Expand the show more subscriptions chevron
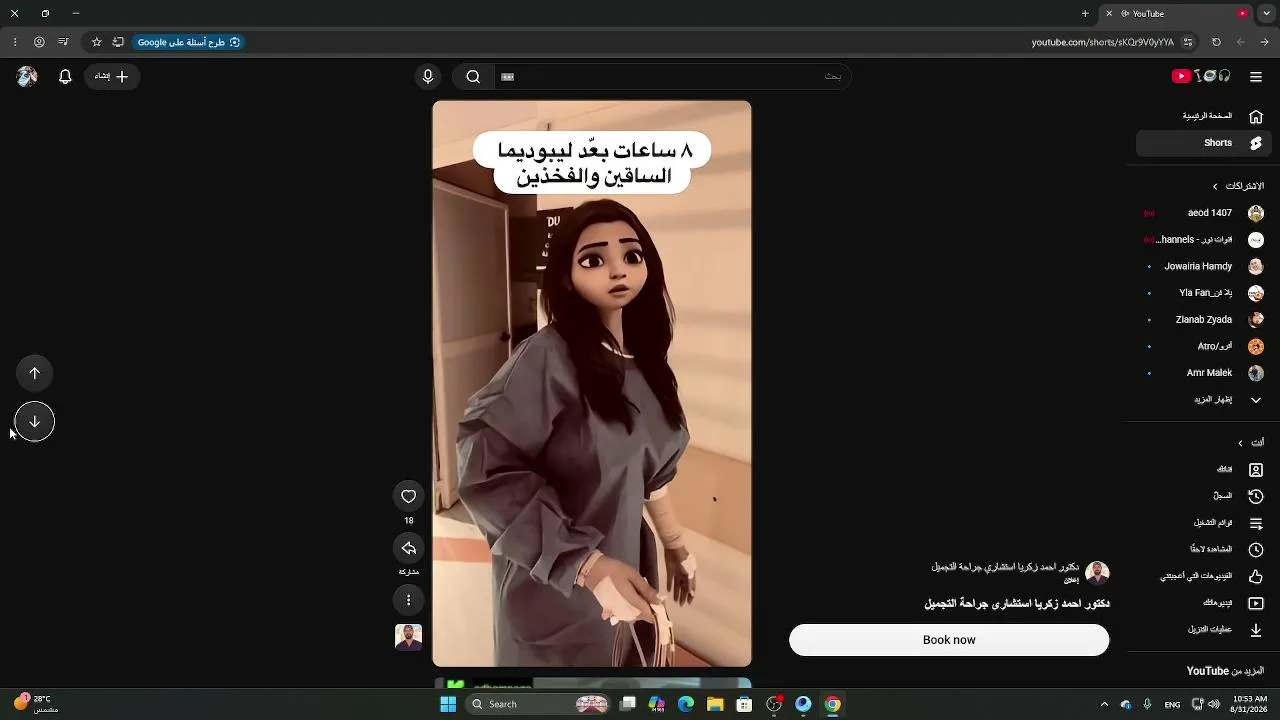 [1204, 400]
